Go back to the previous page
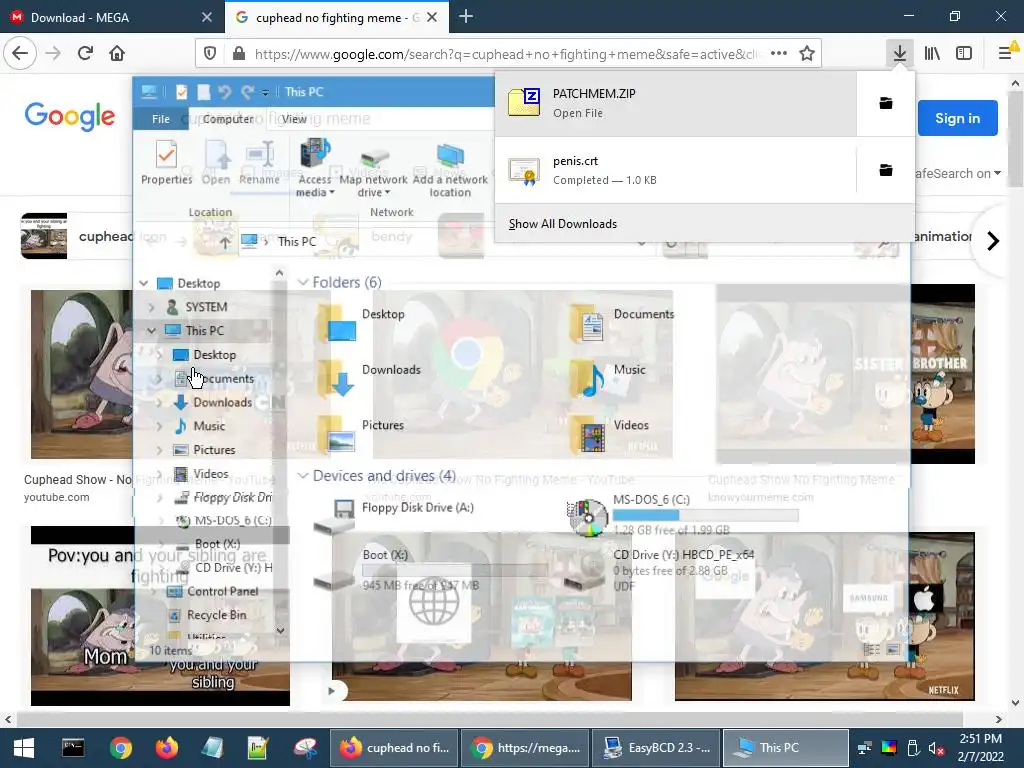 coord(20,53)
